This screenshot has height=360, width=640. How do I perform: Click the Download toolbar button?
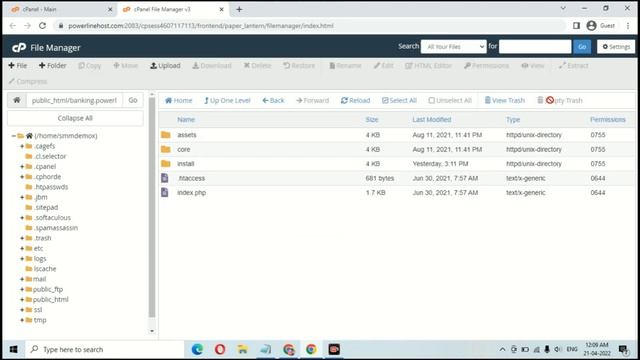(211, 66)
